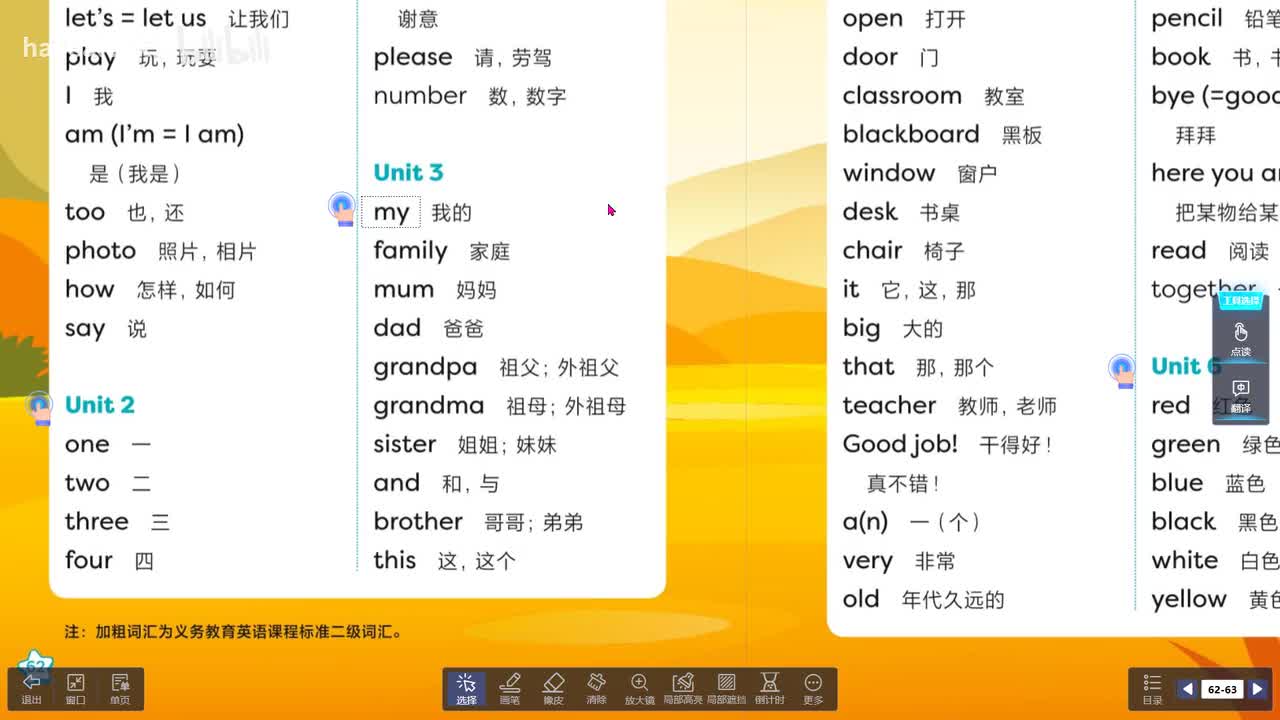Click the 退出 exit icon
Image resolution: width=1280 pixels, height=720 pixels.
coord(32,688)
